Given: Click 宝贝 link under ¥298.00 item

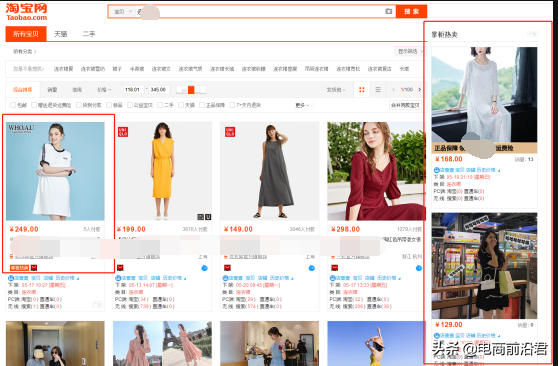Looking at the screenshot, I should pyautogui.click(x=357, y=278).
